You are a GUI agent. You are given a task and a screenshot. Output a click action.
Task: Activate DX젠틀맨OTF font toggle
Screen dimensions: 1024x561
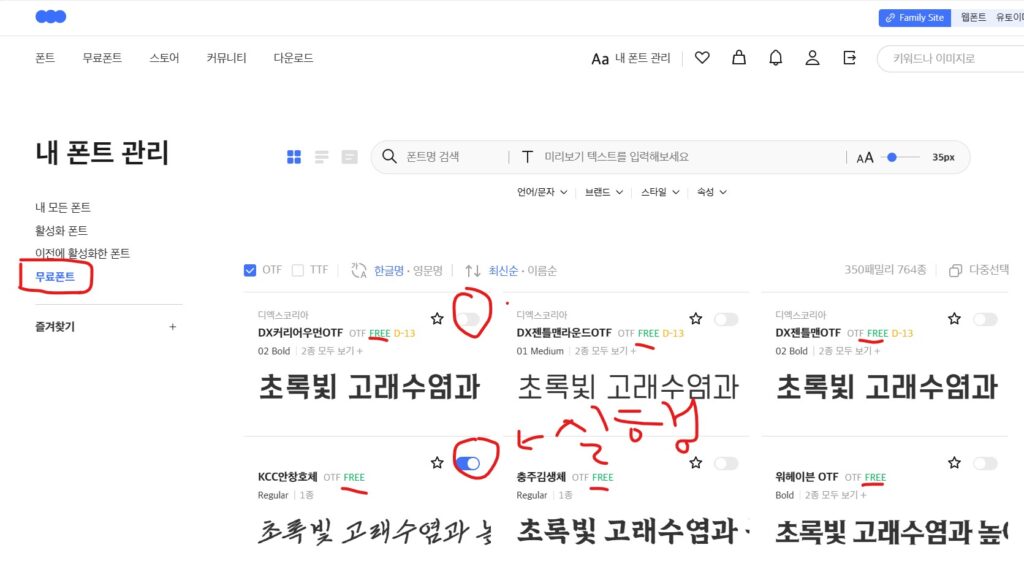click(x=985, y=319)
